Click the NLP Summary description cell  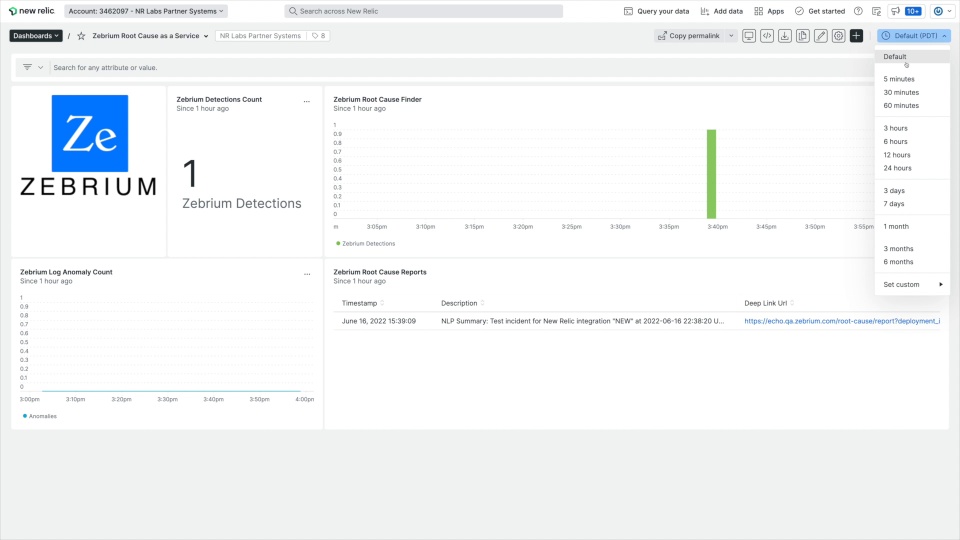coord(582,321)
